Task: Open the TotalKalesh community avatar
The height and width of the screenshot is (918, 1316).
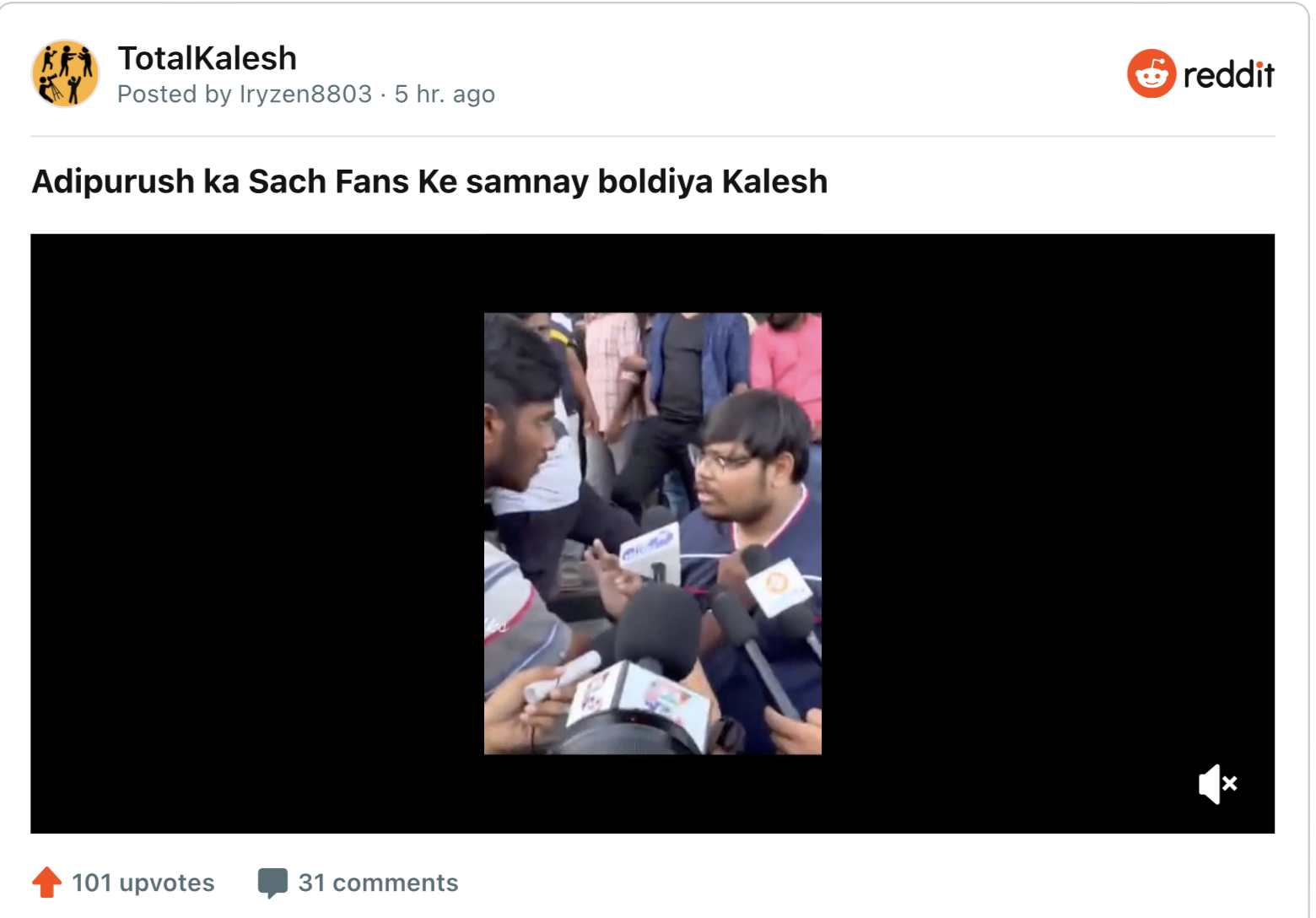Action: click(66, 73)
